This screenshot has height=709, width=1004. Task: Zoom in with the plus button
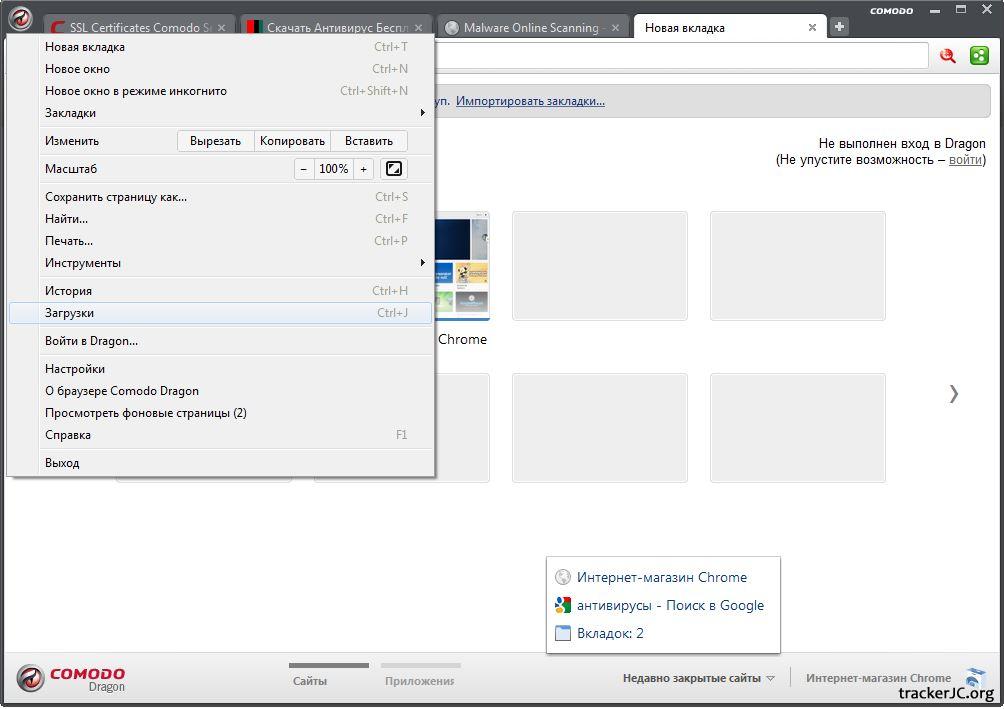coord(363,169)
